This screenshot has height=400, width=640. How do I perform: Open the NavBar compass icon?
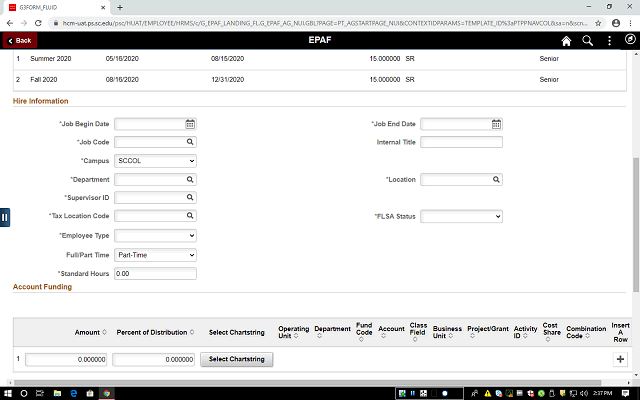tap(630, 39)
